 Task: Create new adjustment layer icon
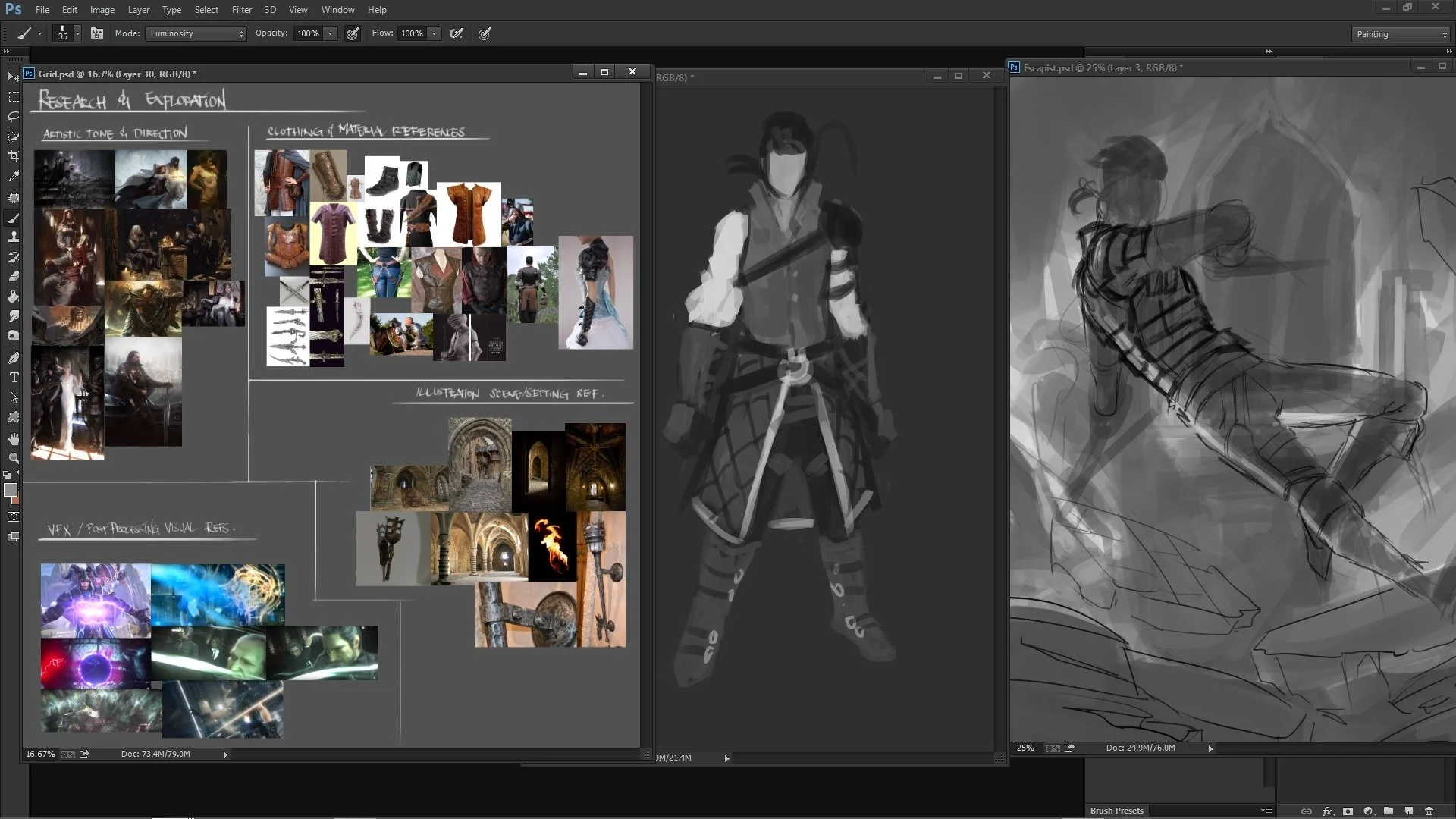click(1368, 811)
